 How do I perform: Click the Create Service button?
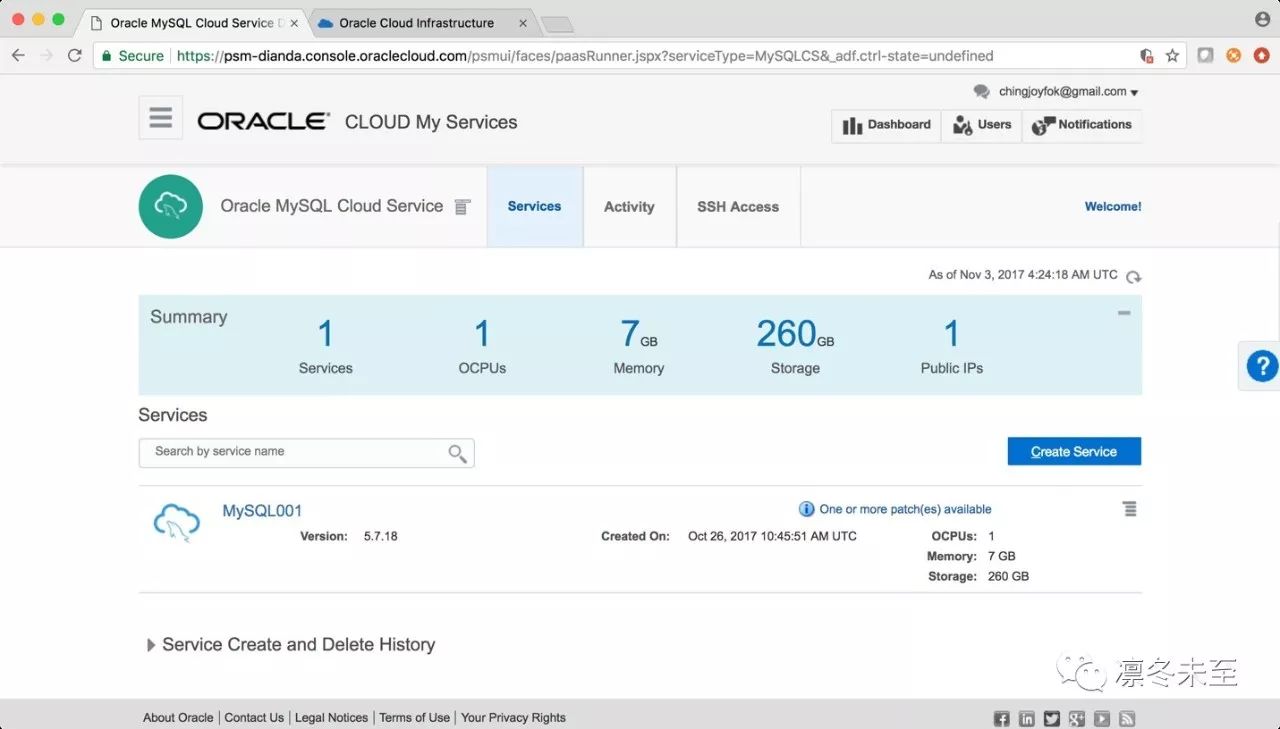tap(1074, 452)
